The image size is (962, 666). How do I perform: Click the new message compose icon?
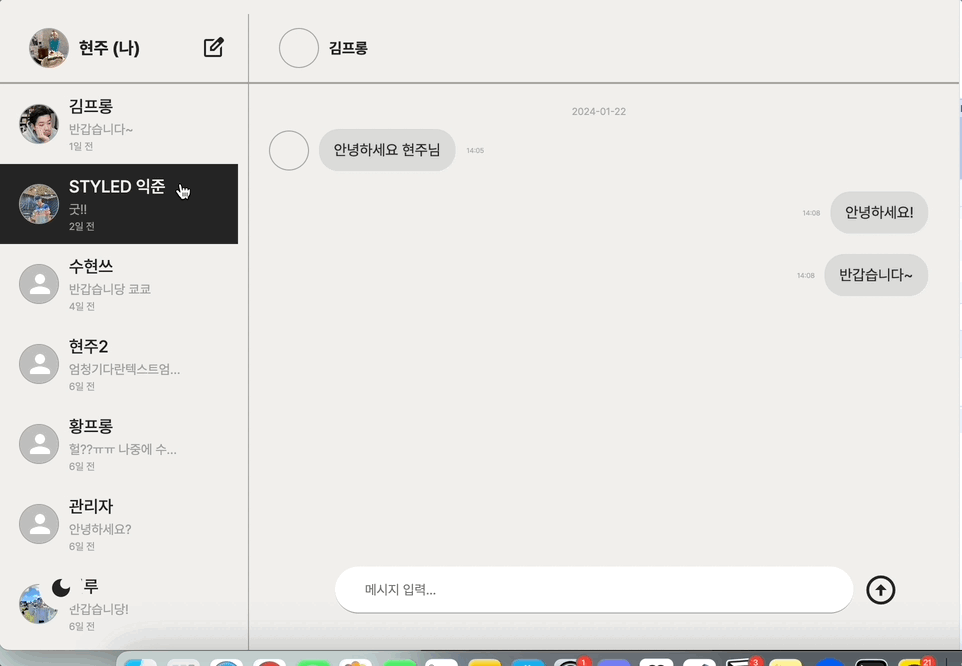point(214,47)
